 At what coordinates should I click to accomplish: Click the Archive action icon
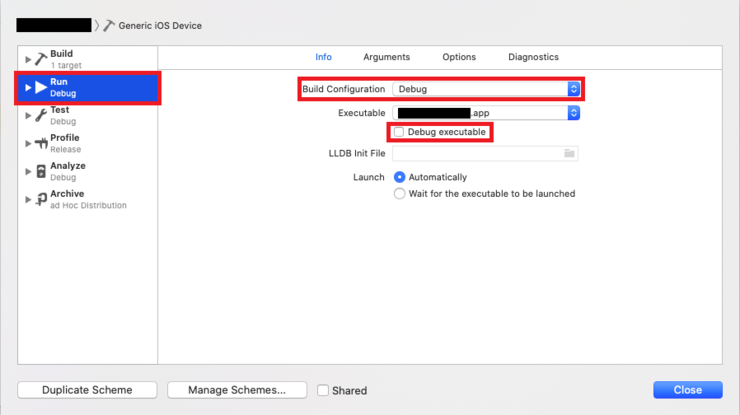point(41,199)
